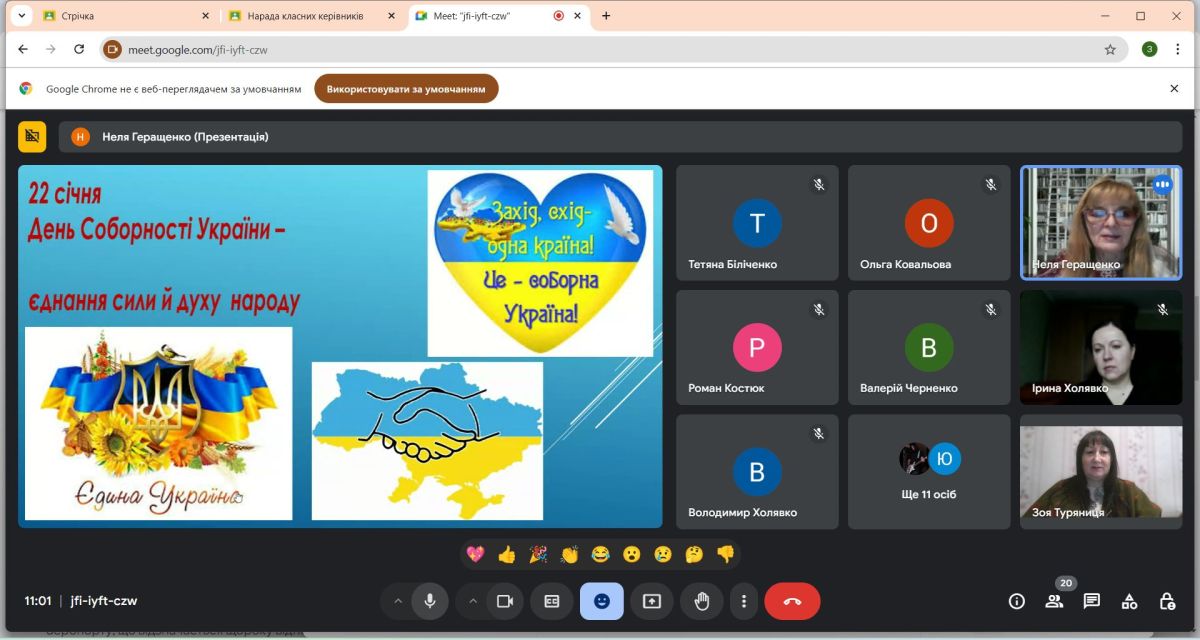Expand audio settings arrow beside microphone
The width and height of the screenshot is (1200, 640).
[x=398, y=601]
